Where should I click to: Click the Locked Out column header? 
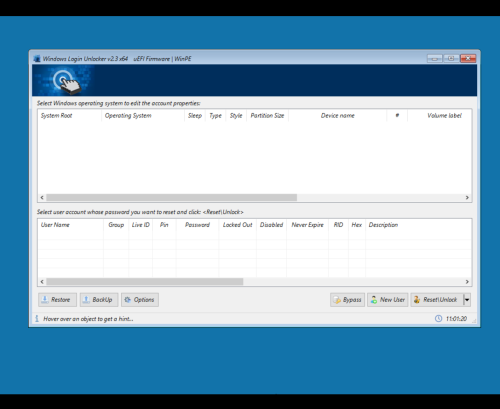point(237,225)
